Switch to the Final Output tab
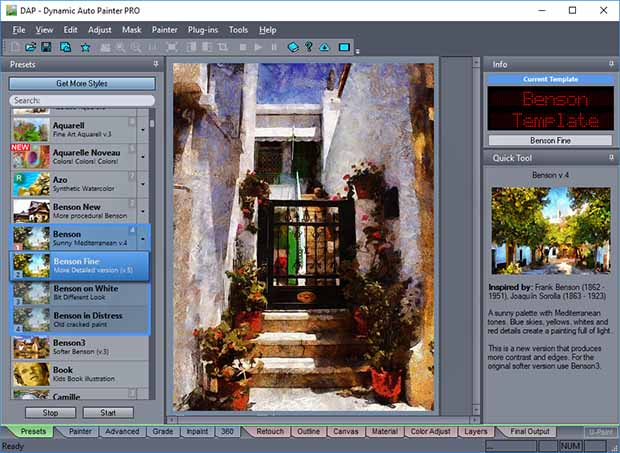The width and height of the screenshot is (620, 453). coord(530,432)
